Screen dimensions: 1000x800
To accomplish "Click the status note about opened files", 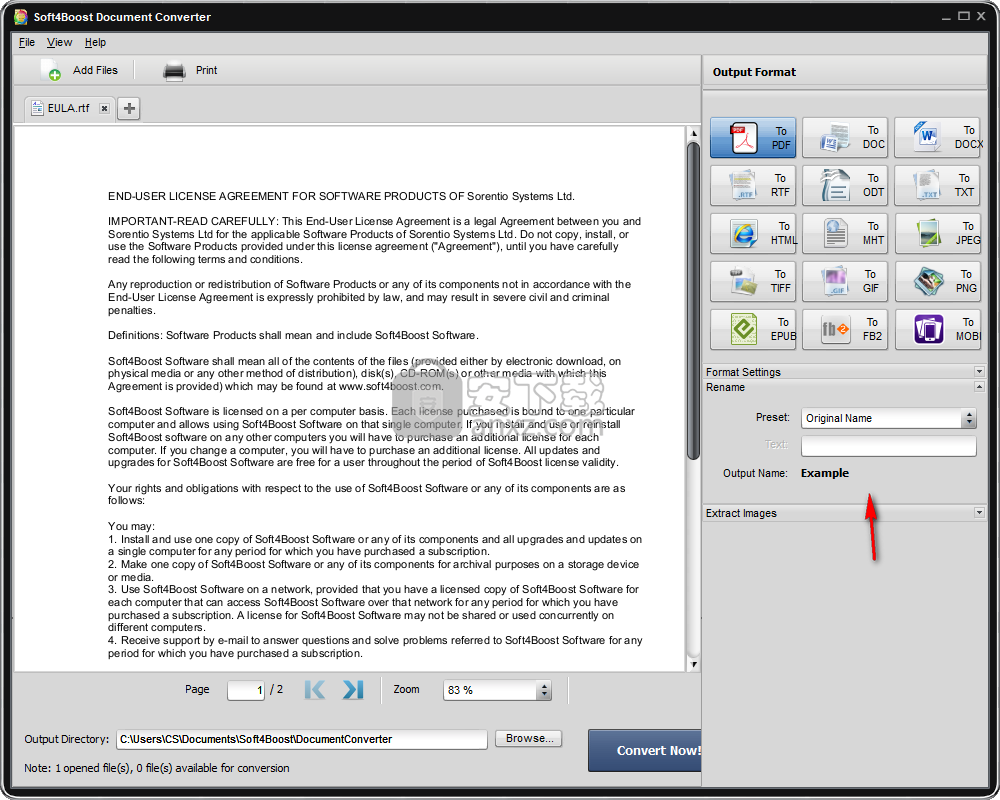I will tap(157, 768).
